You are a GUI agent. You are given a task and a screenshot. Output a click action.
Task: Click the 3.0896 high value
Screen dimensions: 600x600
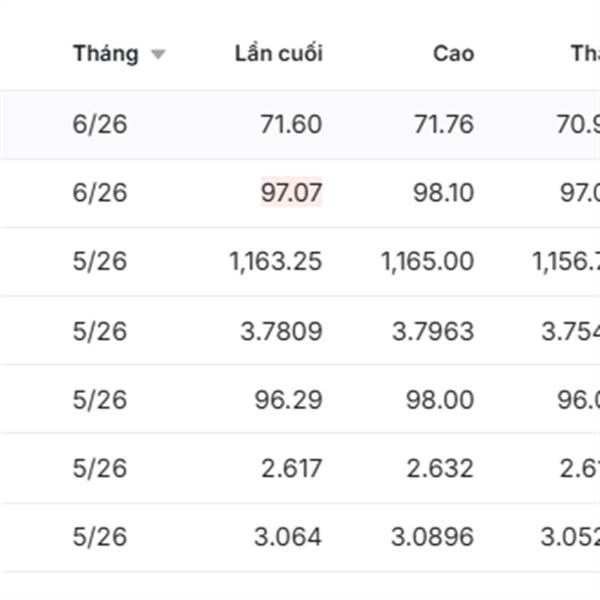point(433,537)
